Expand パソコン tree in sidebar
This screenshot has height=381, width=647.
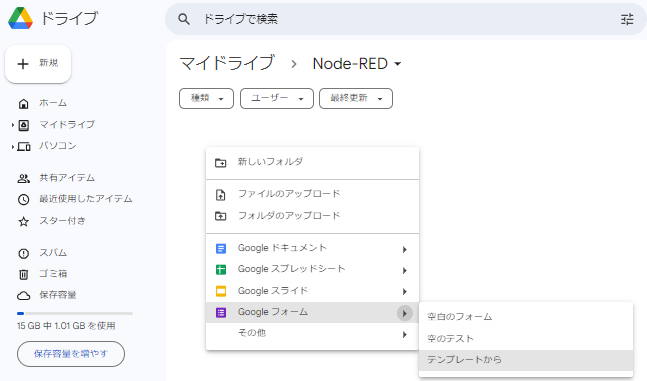13,147
